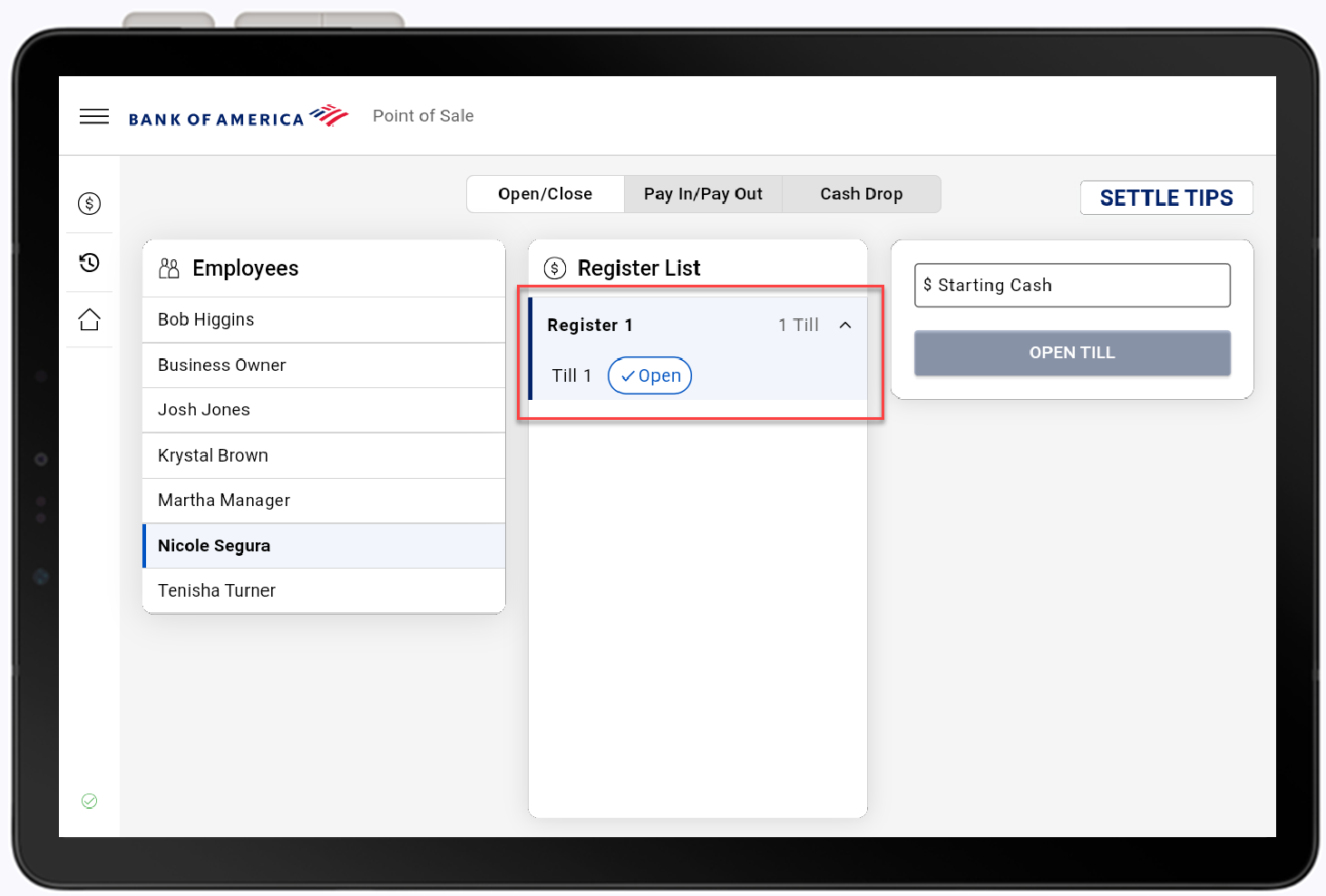Collapse the Register 1 till list
1326x896 pixels.
click(845, 324)
